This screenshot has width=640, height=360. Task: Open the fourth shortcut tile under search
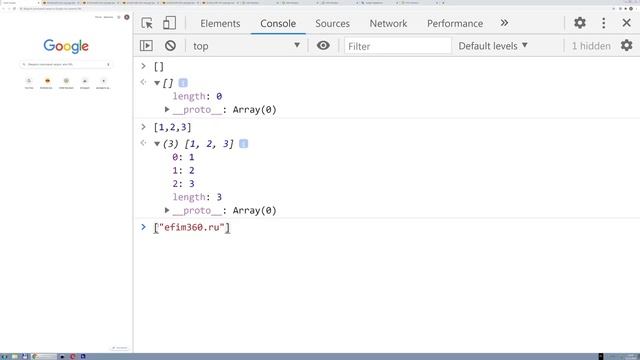(85, 82)
